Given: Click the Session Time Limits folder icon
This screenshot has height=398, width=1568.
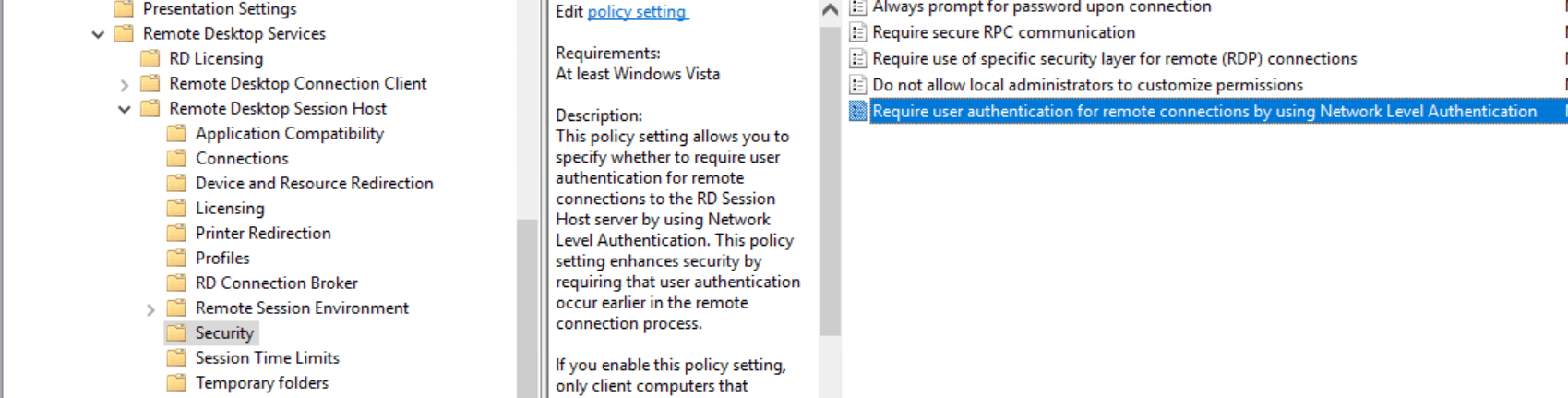Looking at the screenshot, I should [176, 358].
